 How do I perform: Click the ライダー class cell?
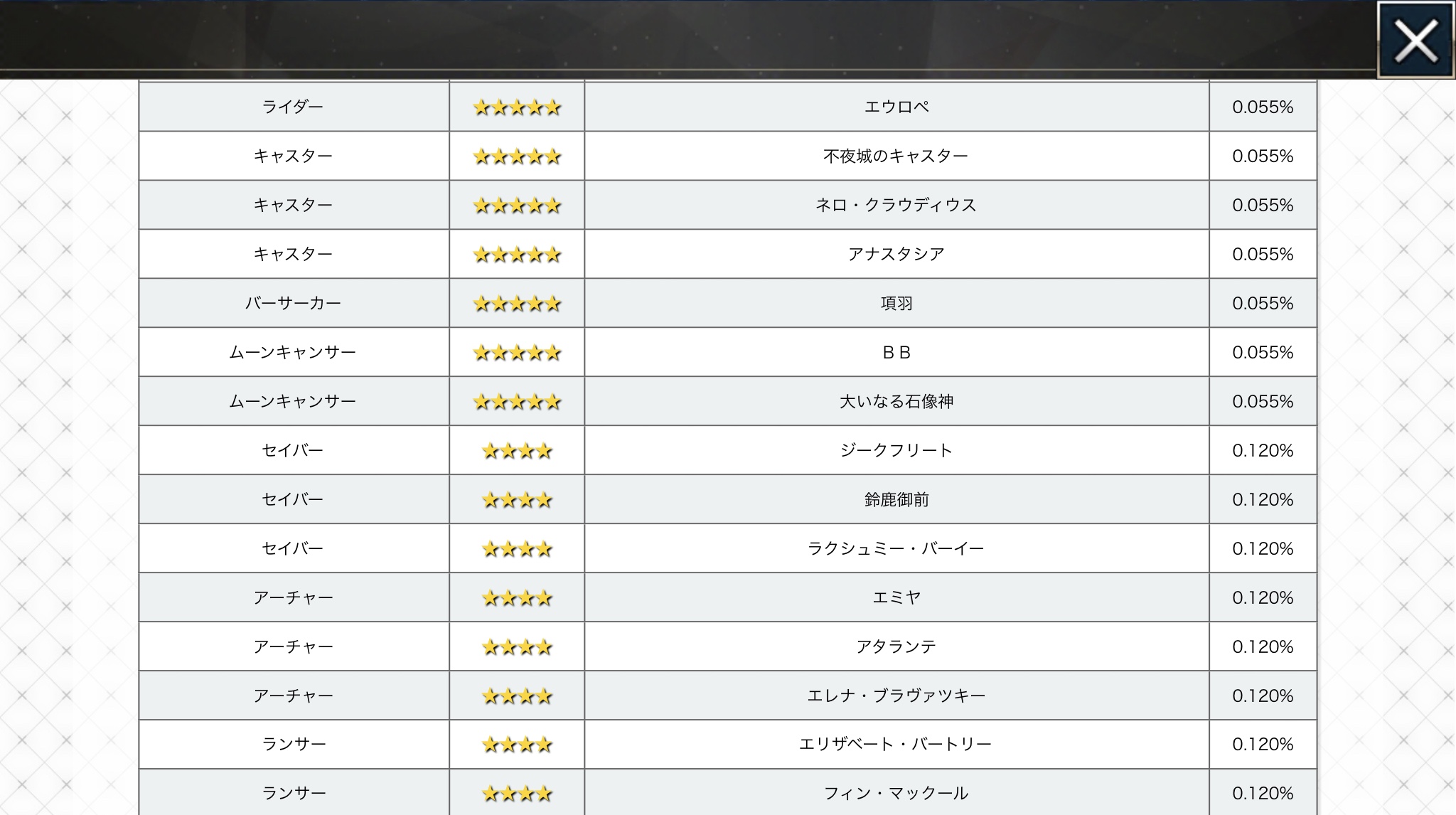293,107
